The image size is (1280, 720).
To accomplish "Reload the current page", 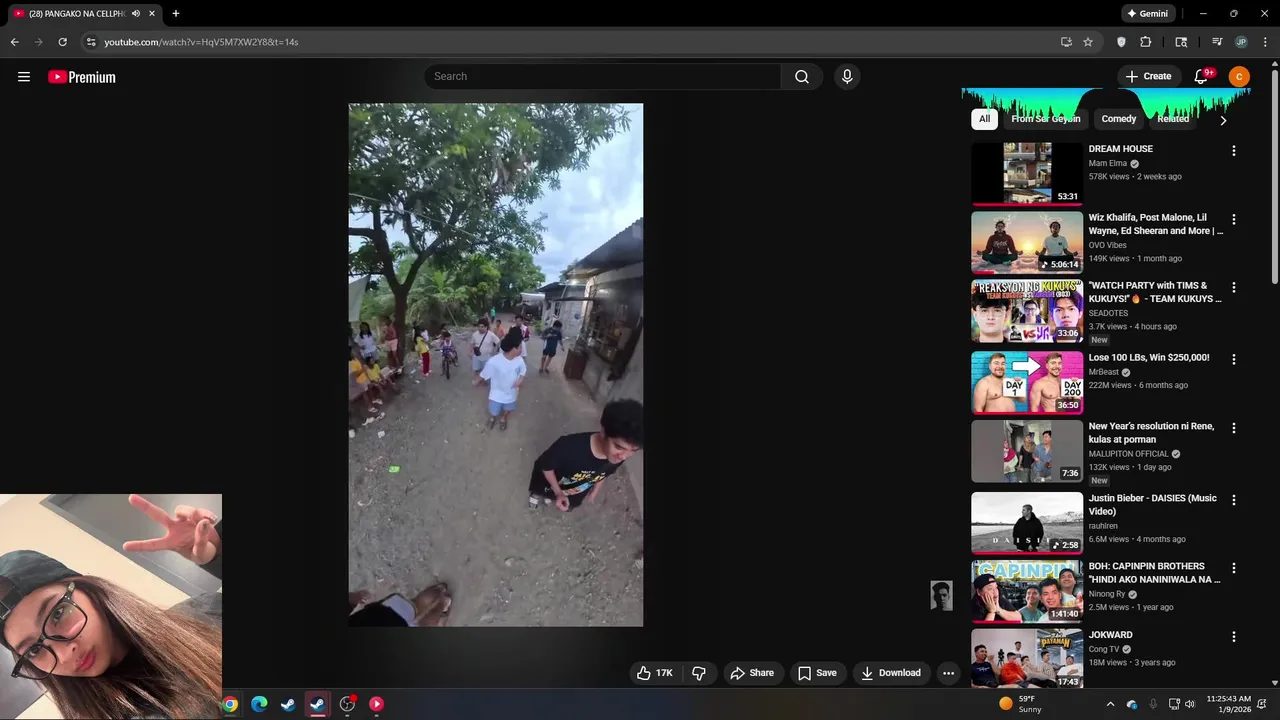I will click(x=62, y=42).
